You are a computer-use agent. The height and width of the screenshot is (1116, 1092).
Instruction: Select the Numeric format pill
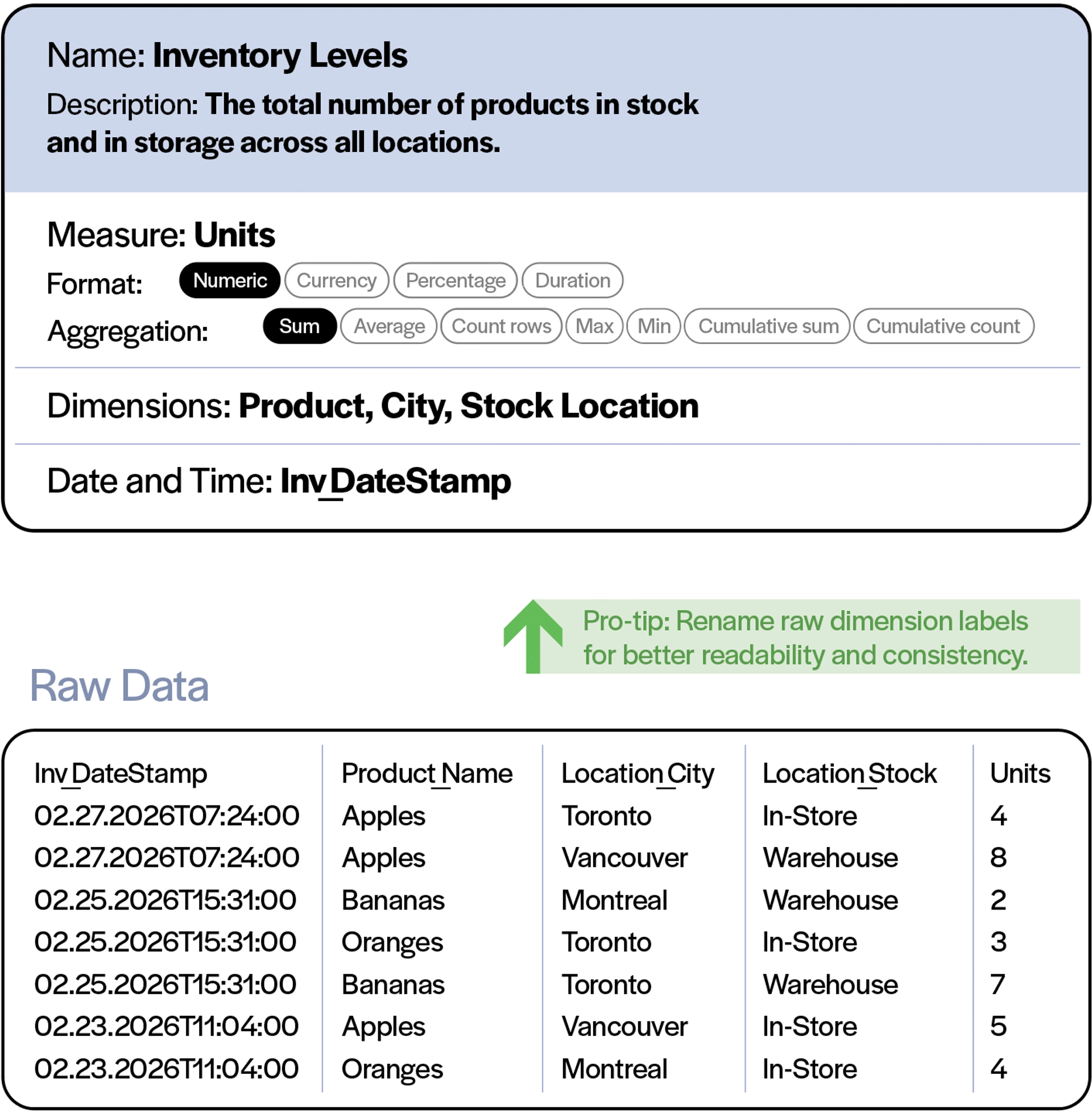pyautogui.click(x=229, y=280)
